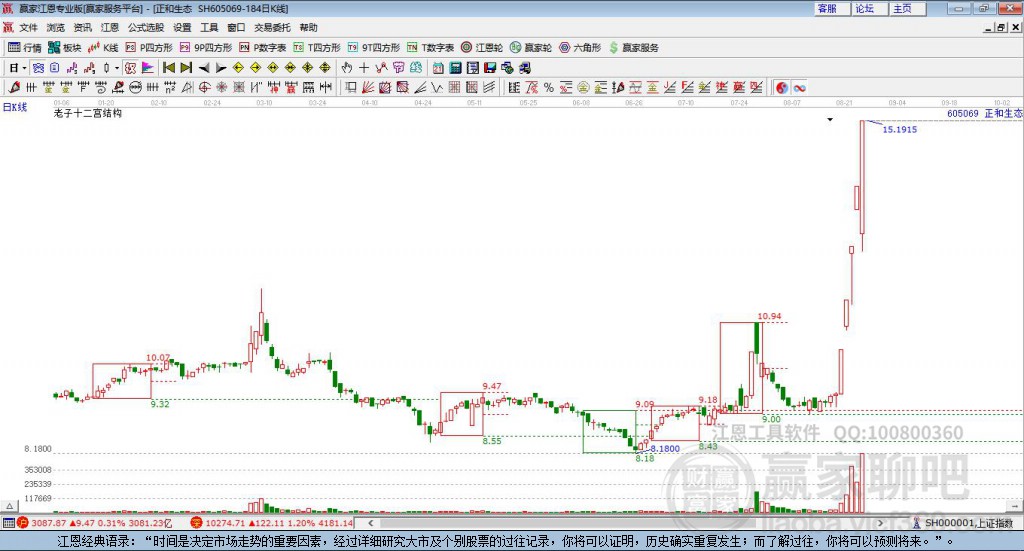Image resolution: width=1024 pixels, height=551 pixels.
Task: Open the 窗口 menu
Action: click(x=236, y=27)
